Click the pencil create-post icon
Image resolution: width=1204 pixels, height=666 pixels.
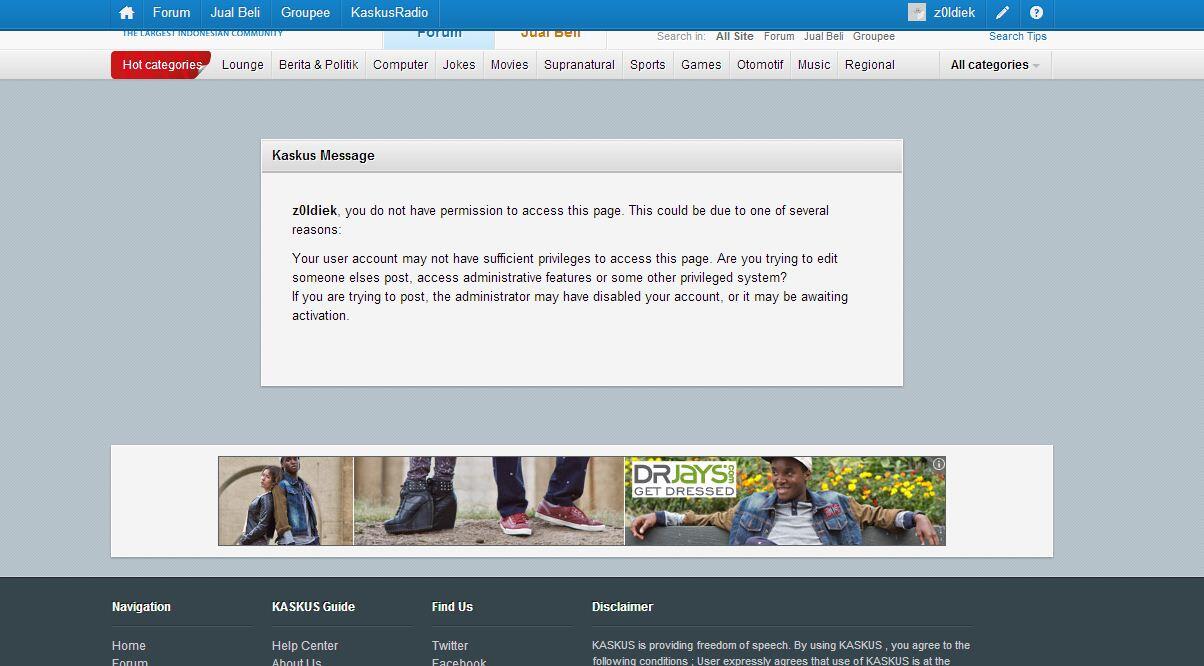tap(1002, 13)
